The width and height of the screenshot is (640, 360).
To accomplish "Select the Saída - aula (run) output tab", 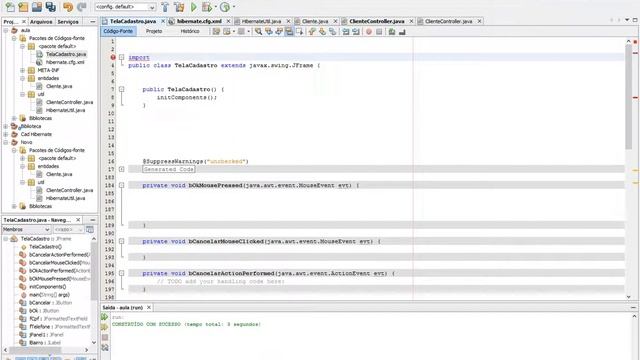I will [x=122, y=307].
